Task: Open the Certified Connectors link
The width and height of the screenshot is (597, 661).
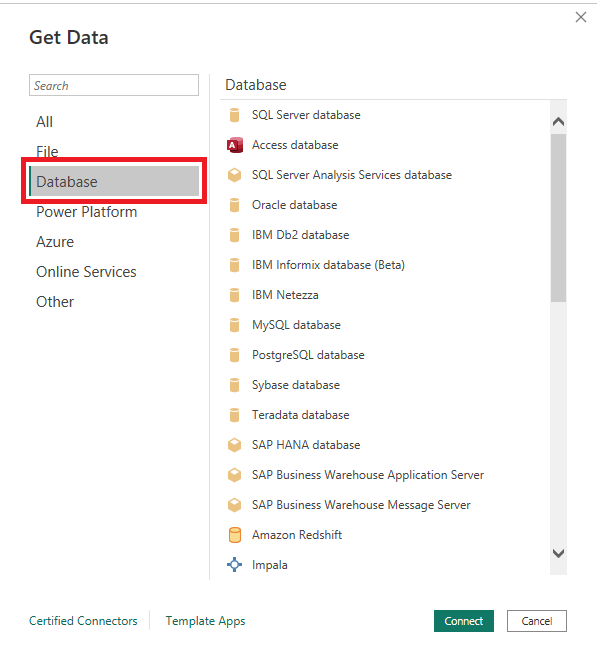Action: pyautogui.click(x=83, y=621)
